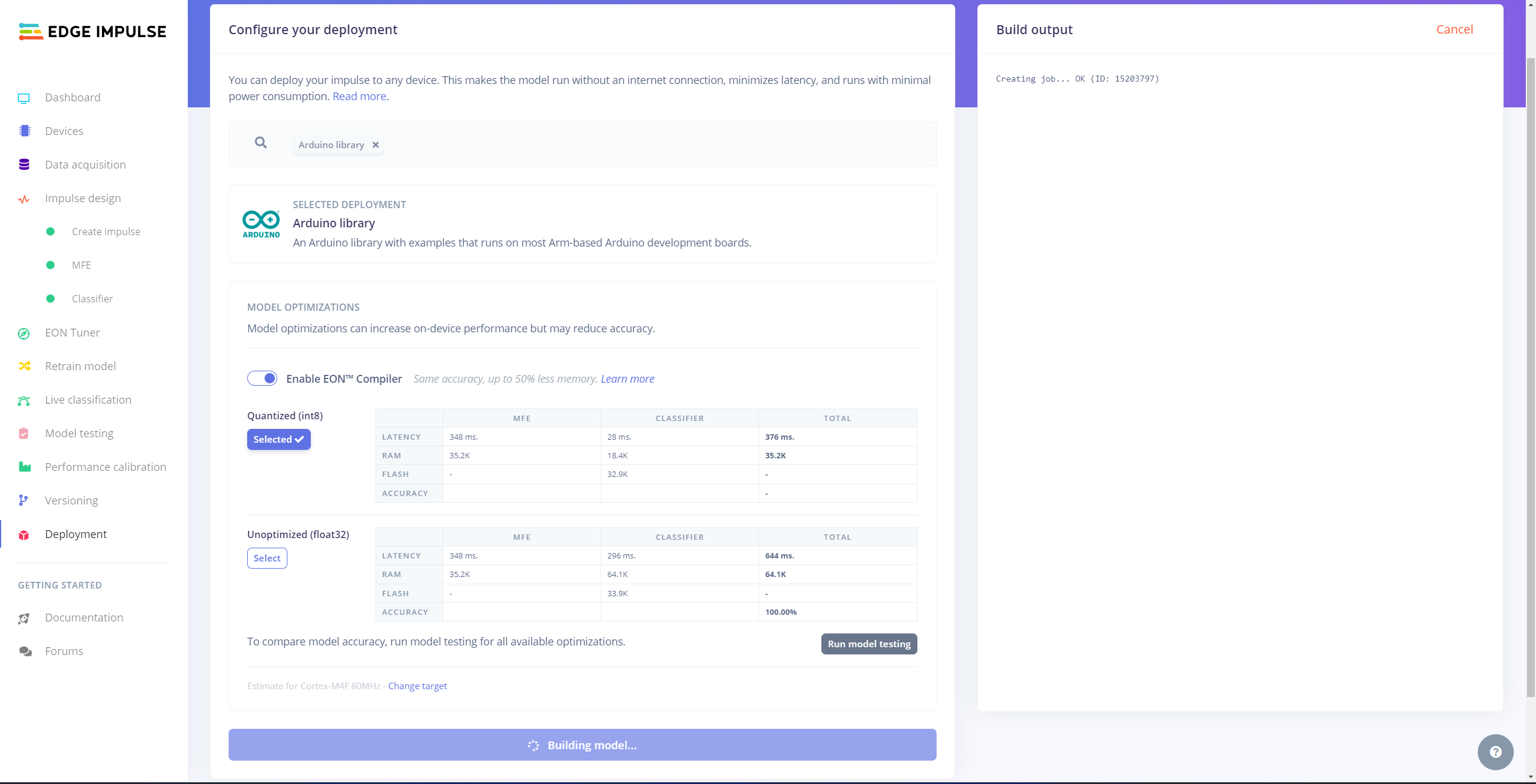Click Creating job build output line

[1077, 79]
